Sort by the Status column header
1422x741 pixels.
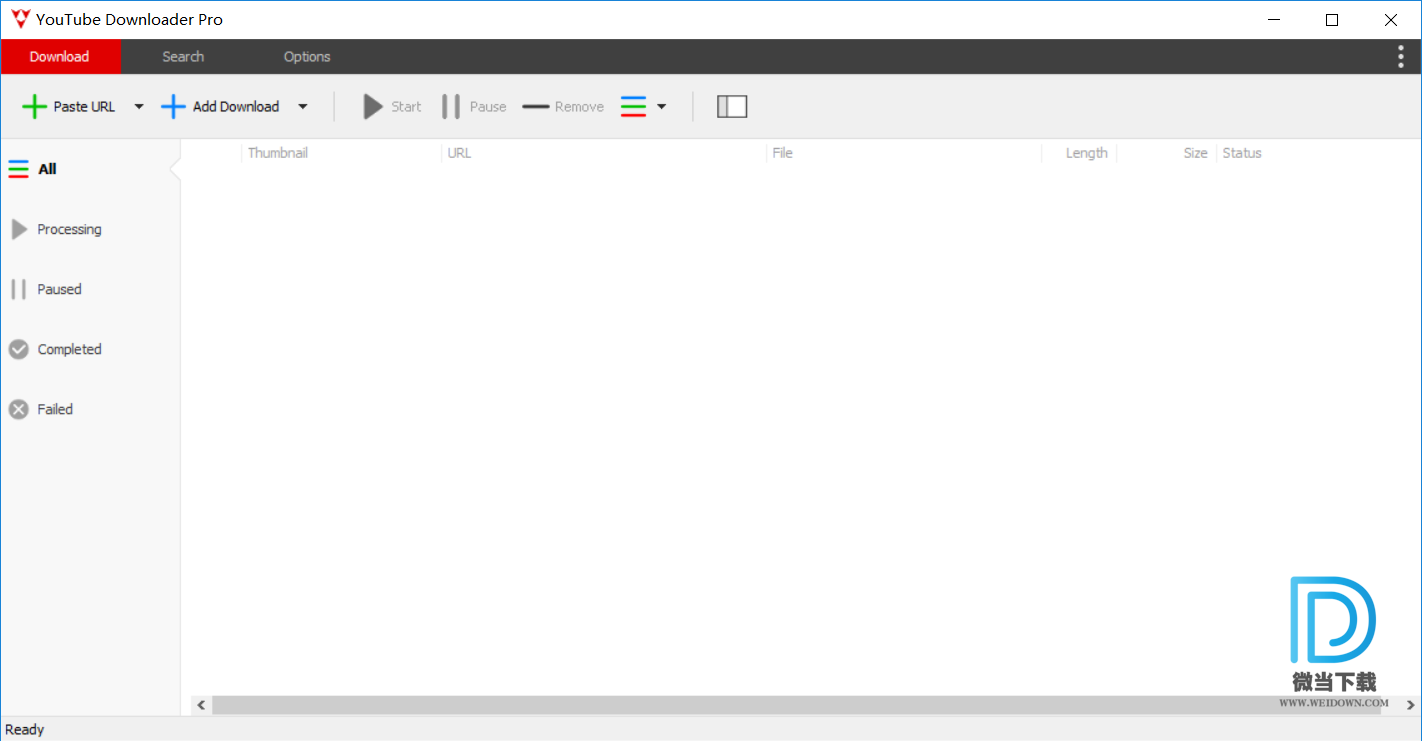(x=1242, y=153)
